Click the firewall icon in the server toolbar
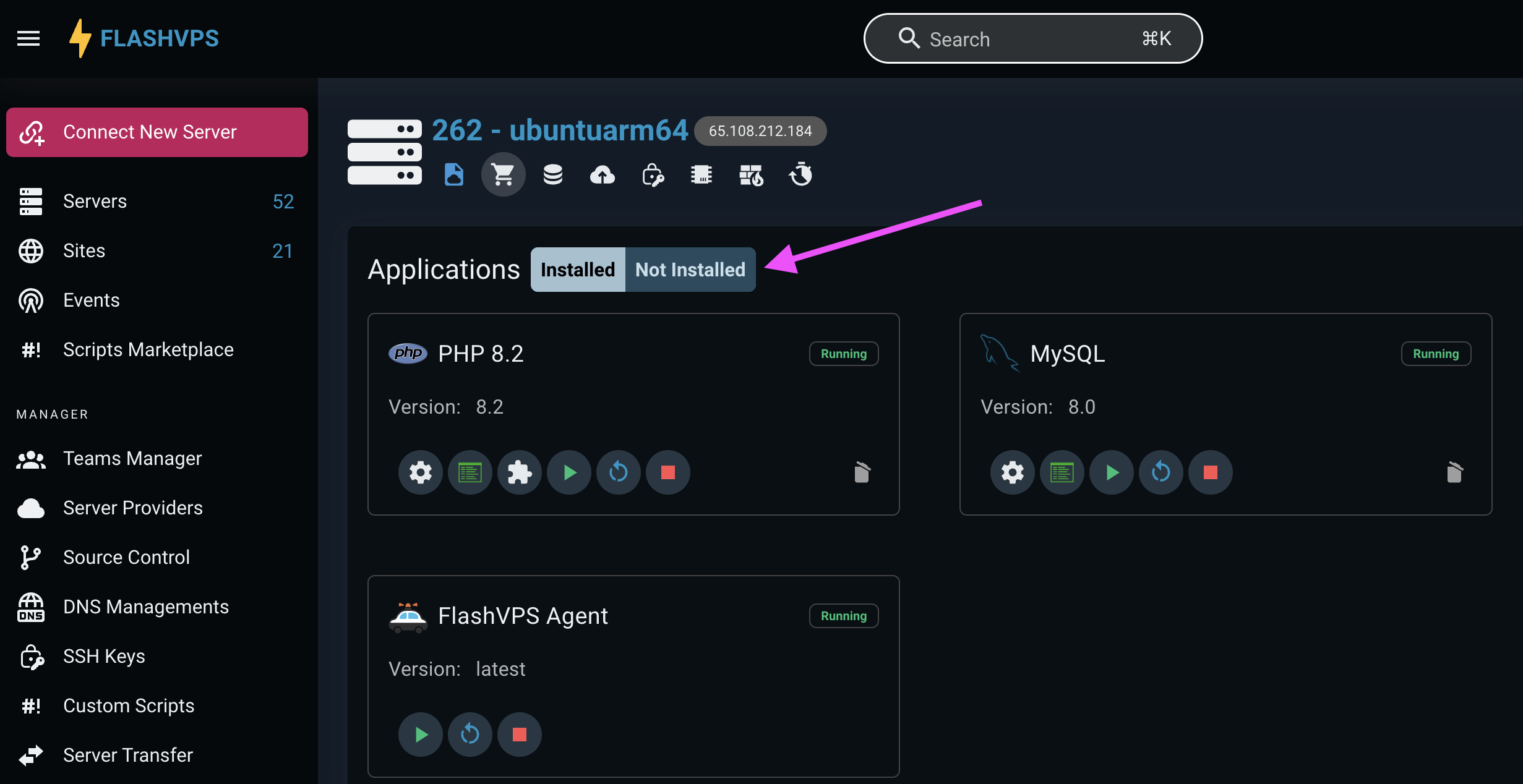The height and width of the screenshot is (784, 1523). point(751,174)
